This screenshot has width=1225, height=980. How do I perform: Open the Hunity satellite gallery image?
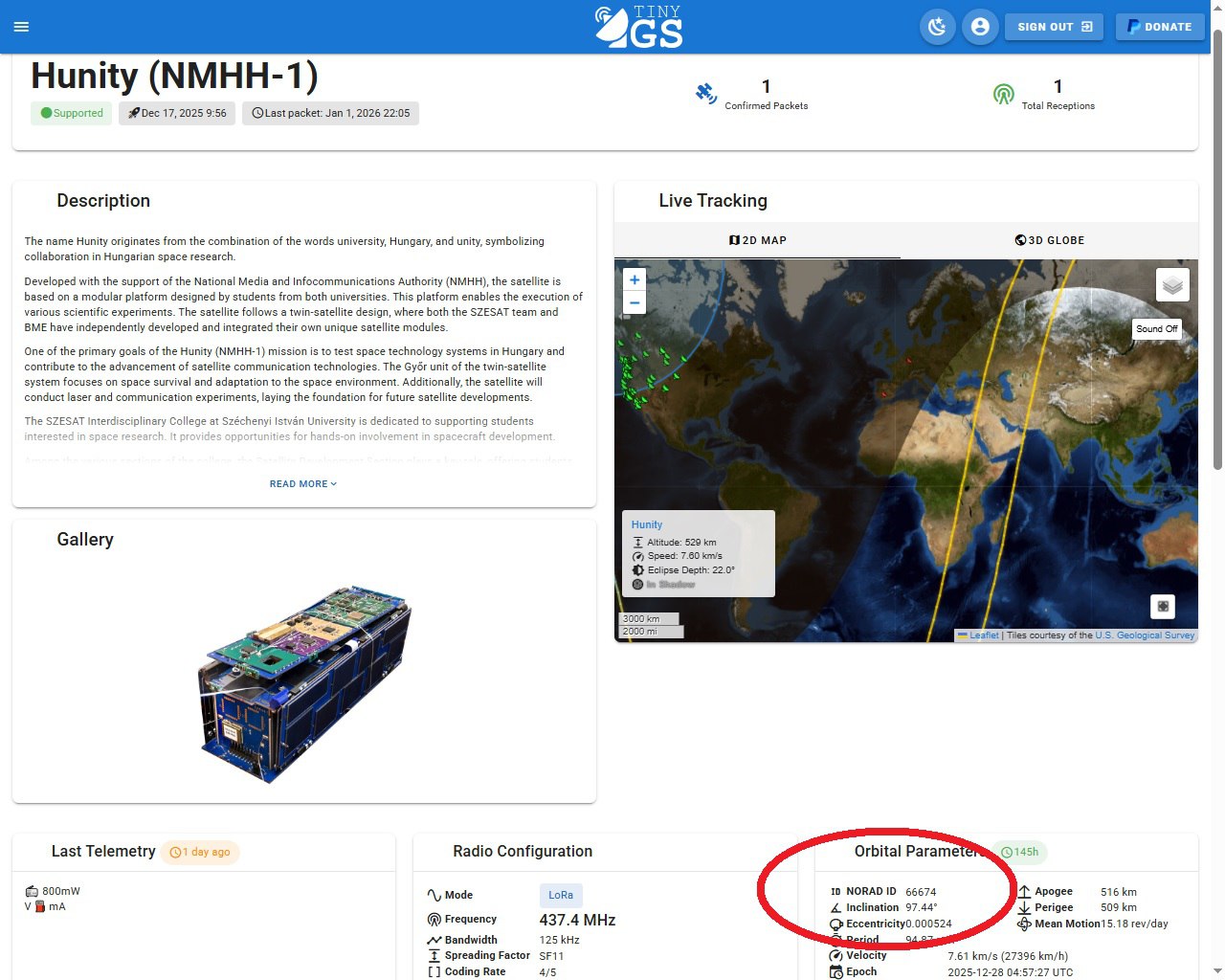pos(304,684)
